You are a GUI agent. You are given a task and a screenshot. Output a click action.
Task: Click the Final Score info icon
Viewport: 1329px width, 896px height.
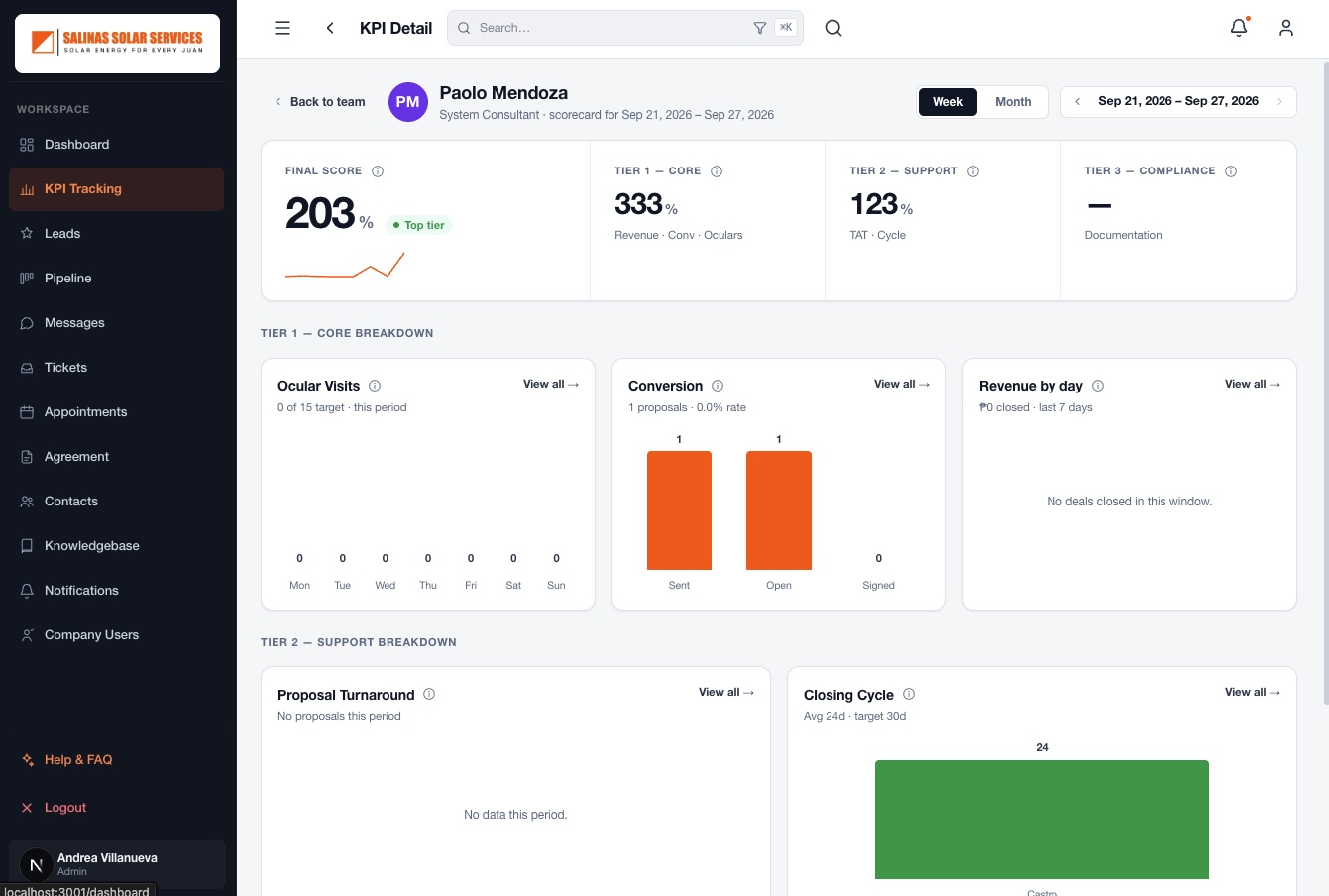(x=378, y=171)
